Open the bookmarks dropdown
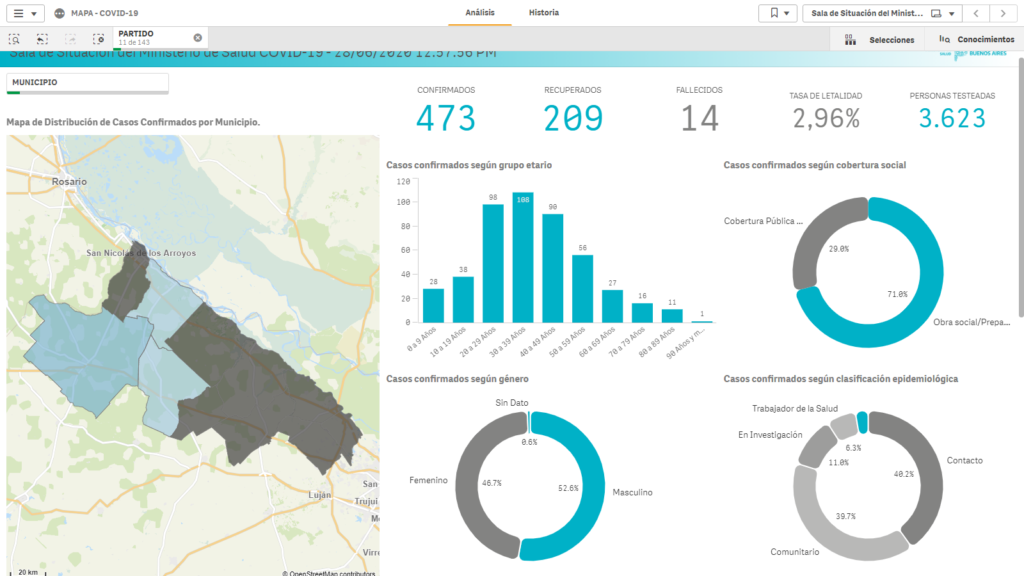This screenshot has width=1024, height=576. (778, 13)
